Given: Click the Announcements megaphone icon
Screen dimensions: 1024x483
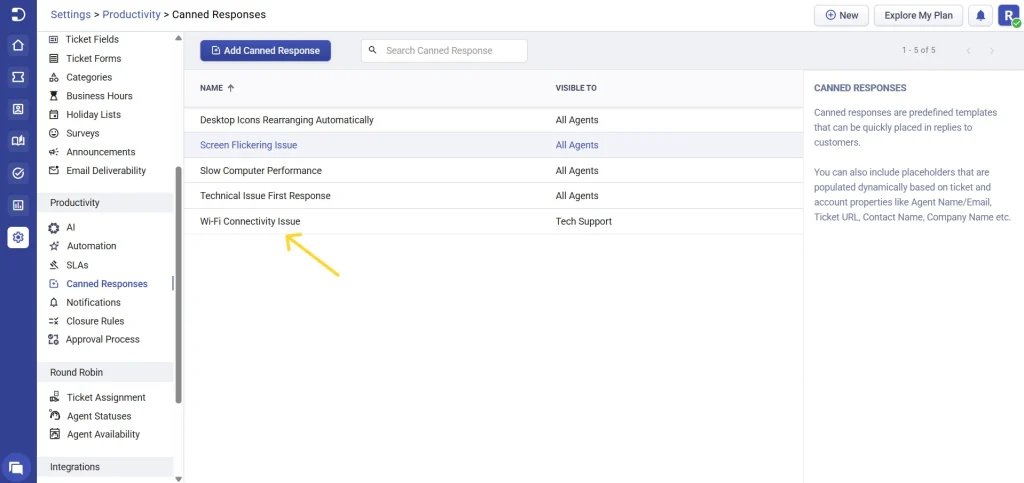Looking at the screenshot, I should [x=54, y=152].
